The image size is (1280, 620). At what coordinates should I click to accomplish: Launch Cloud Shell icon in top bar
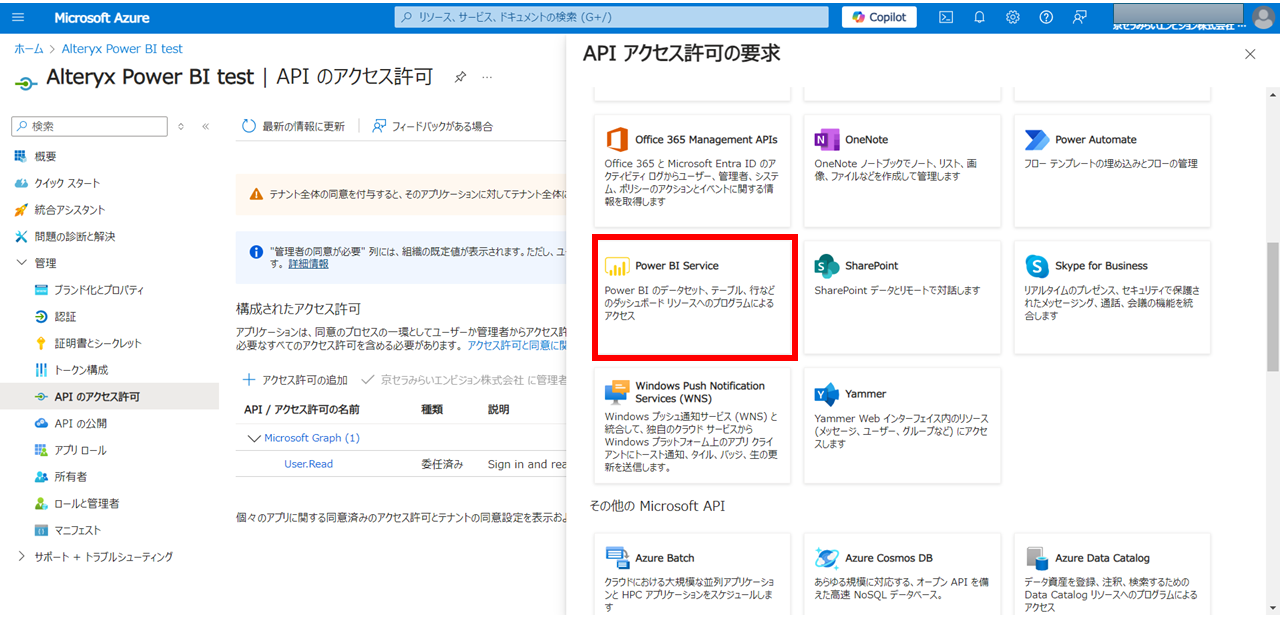(946, 17)
